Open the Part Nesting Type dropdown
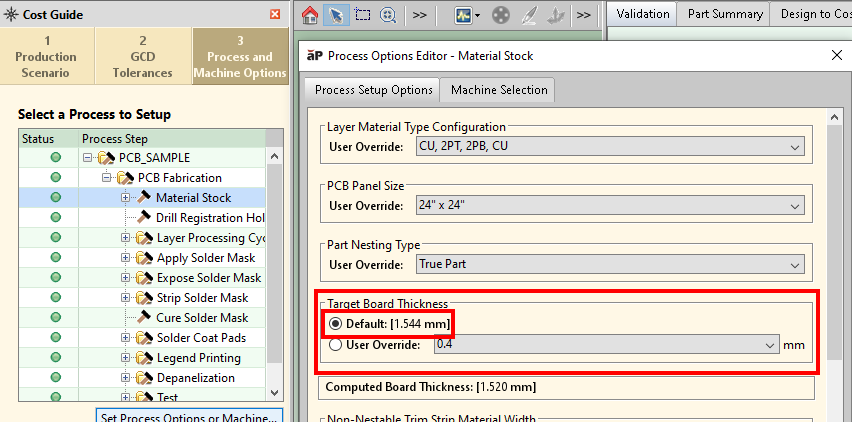The width and height of the screenshot is (852, 422). pos(611,265)
